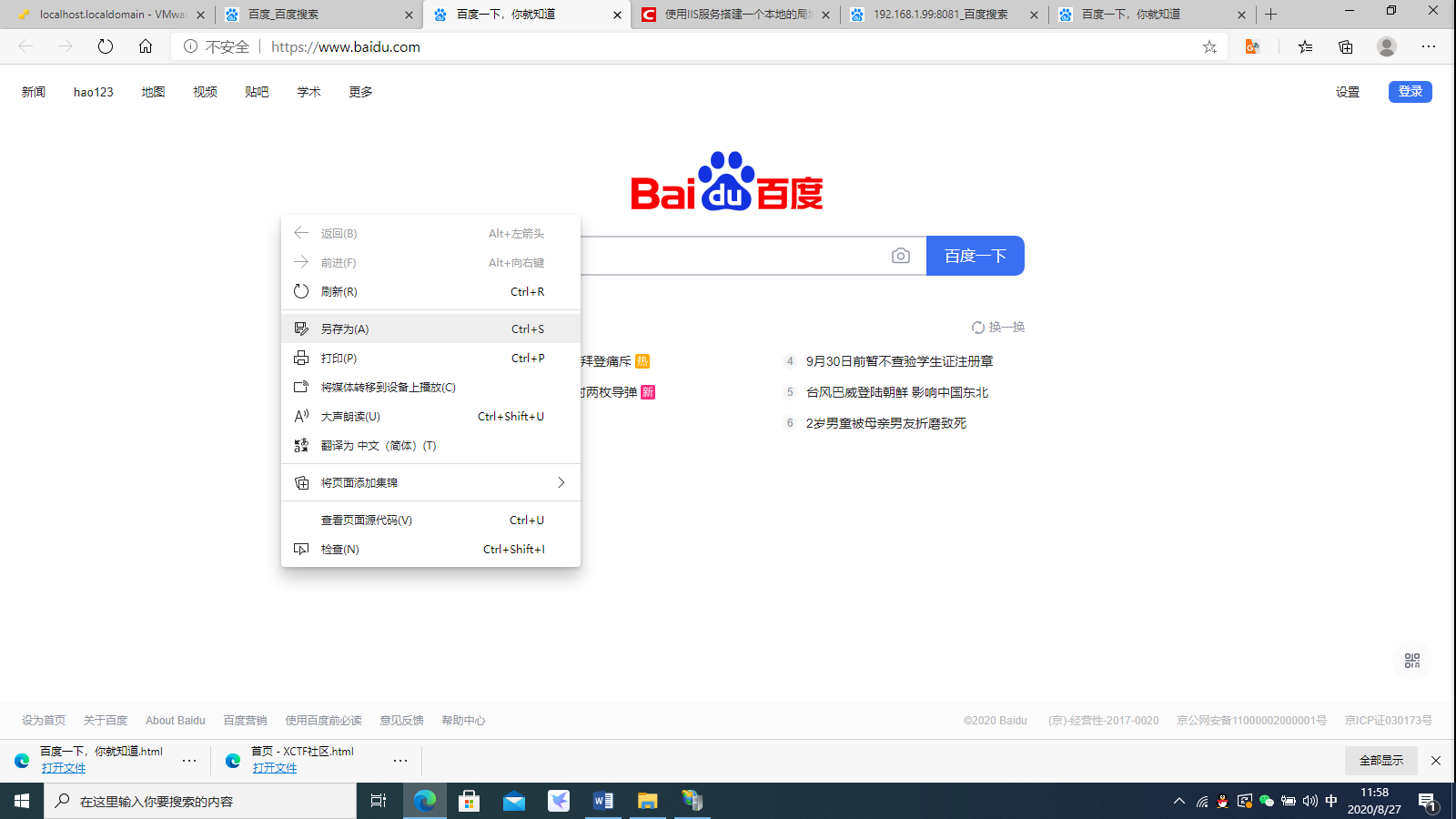Screen dimensions: 1456x819
Task: Click the 全部显示 button
Action: [1381, 760]
